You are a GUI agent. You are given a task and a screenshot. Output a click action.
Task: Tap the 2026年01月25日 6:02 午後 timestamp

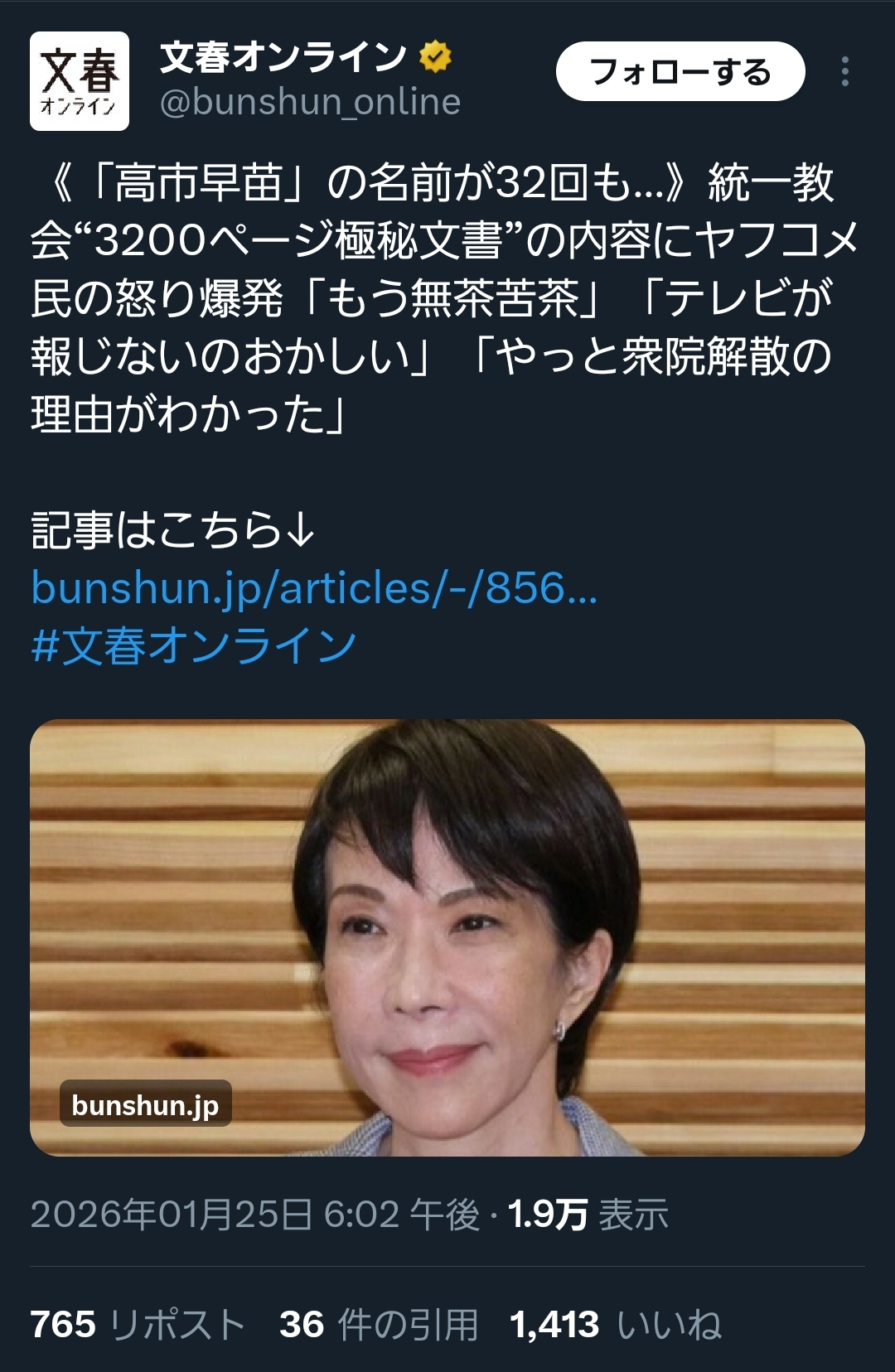pos(255,1215)
